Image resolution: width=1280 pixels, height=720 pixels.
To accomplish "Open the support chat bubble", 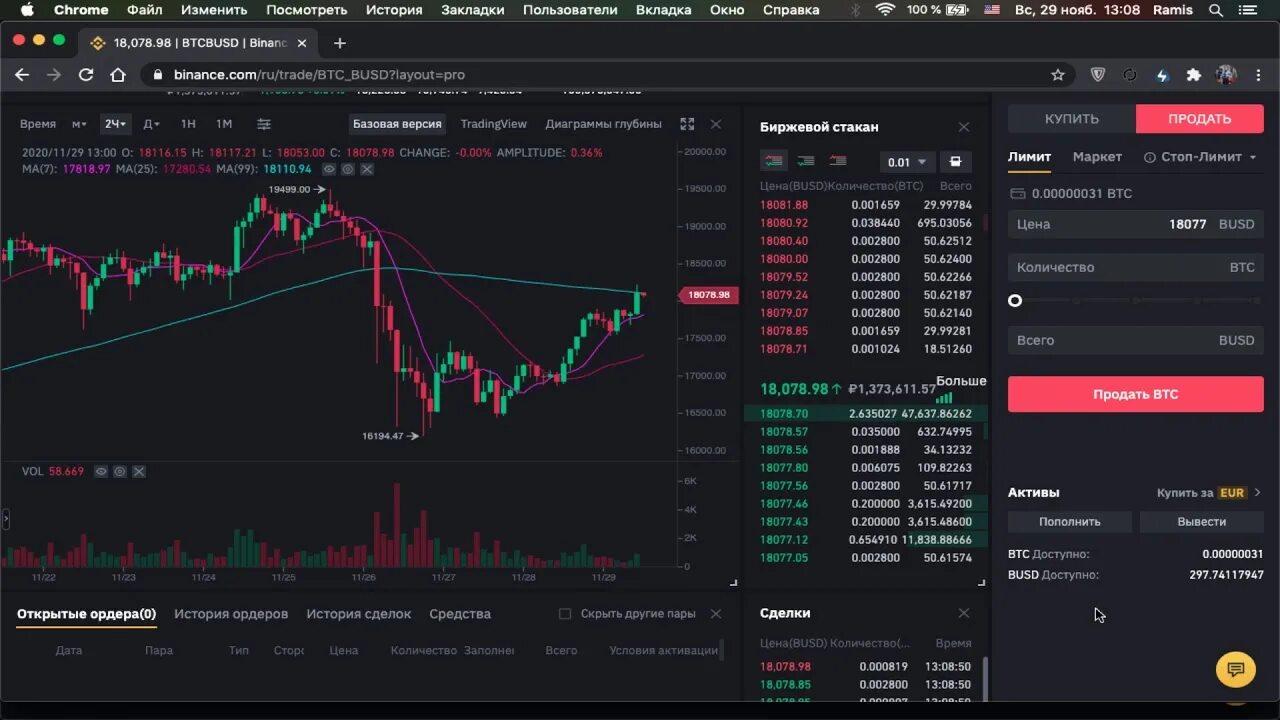I will [1236, 669].
